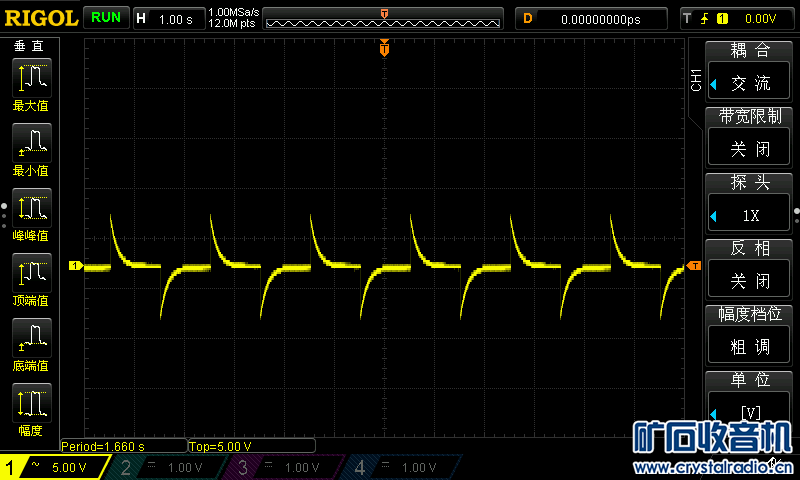Image resolution: width=800 pixels, height=480 pixels.
Task: Open the 耦合 coupling dropdown
Action: pyautogui.click(x=750, y=71)
